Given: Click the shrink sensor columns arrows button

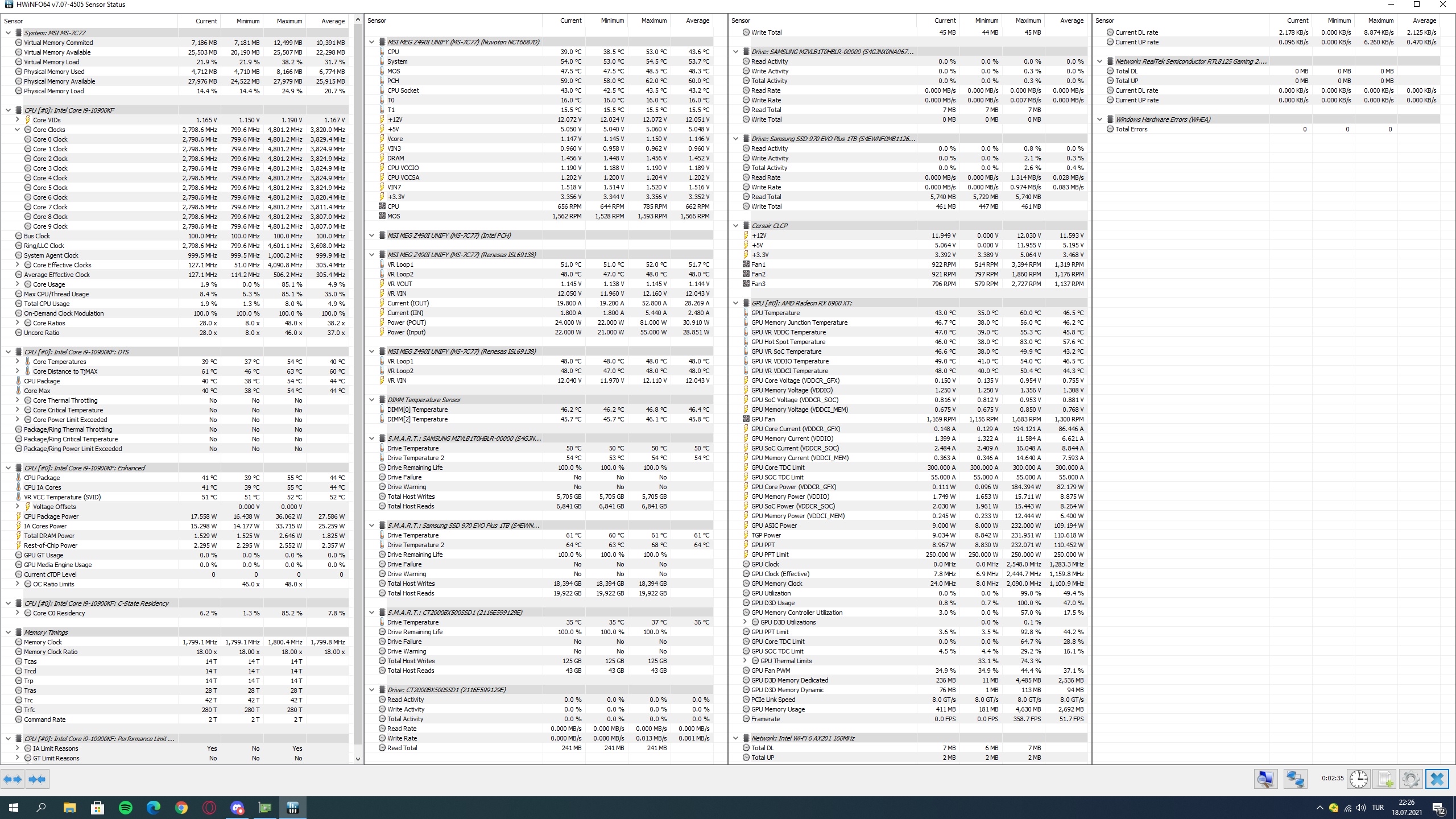Looking at the screenshot, I should coord(38,779).
